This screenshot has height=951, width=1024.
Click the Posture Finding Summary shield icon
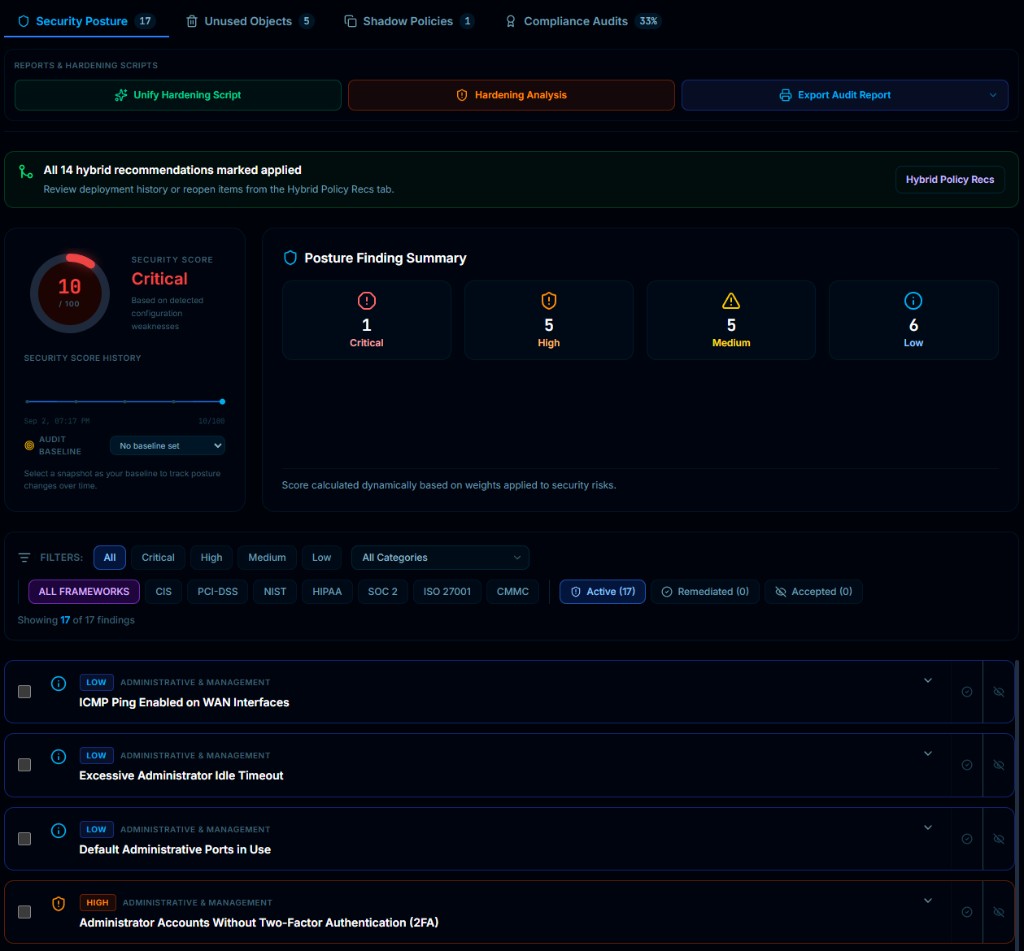coord(290,258)
